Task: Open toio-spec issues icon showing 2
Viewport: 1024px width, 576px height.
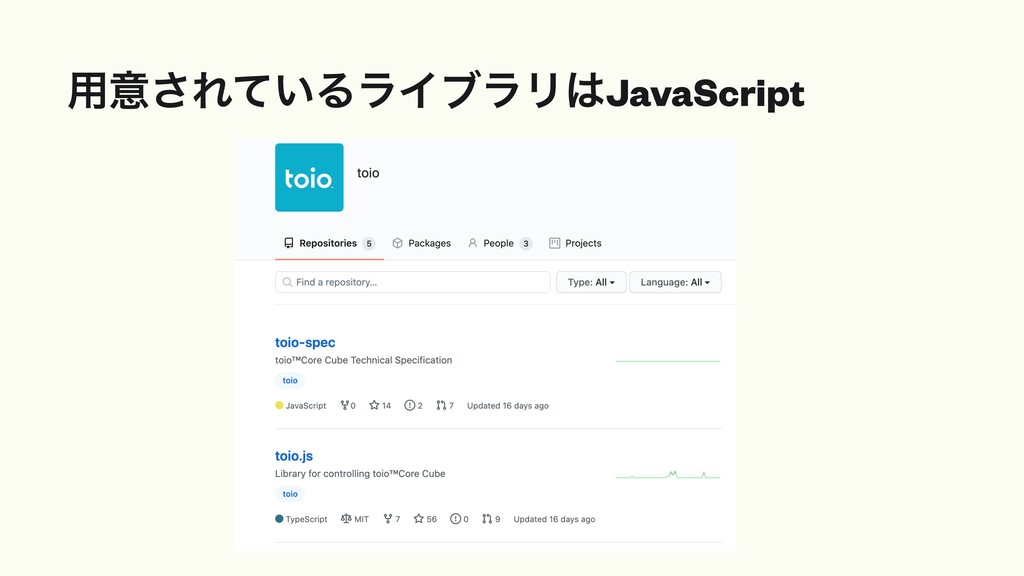Action: 409,406
